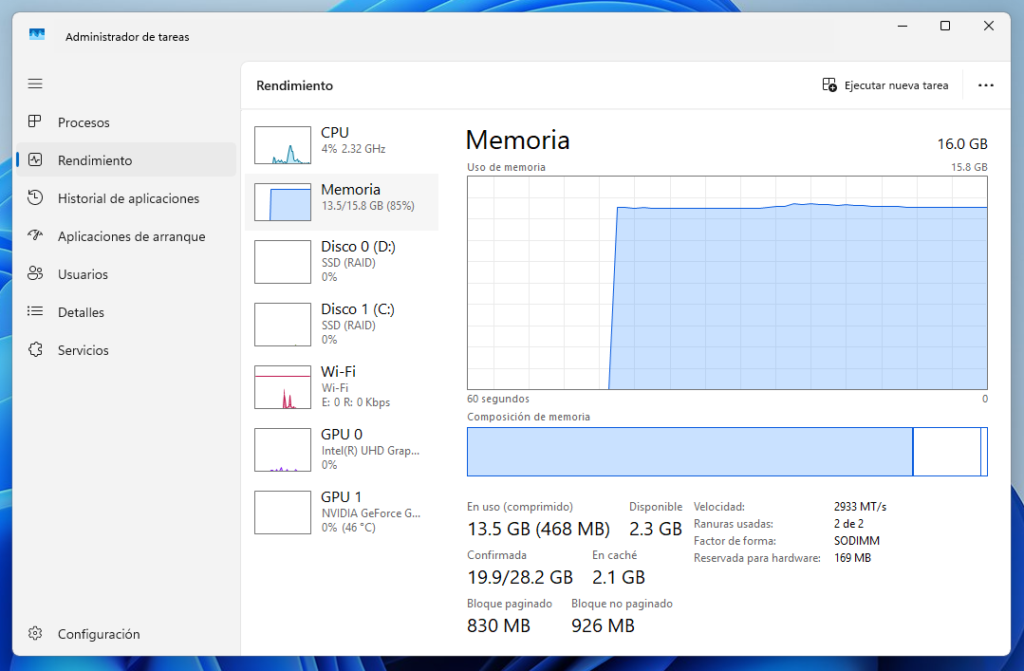Image resolution: width=1024 pixels, height=671 pixels.
Task: Click Disco 1 (C:) label
Action: (x=357, y=309)
